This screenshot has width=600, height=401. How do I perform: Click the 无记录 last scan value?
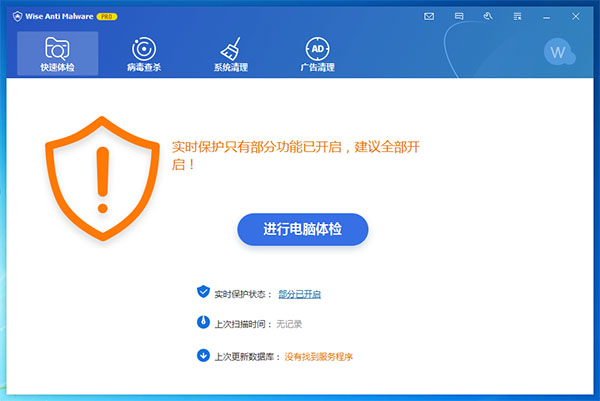289,325
